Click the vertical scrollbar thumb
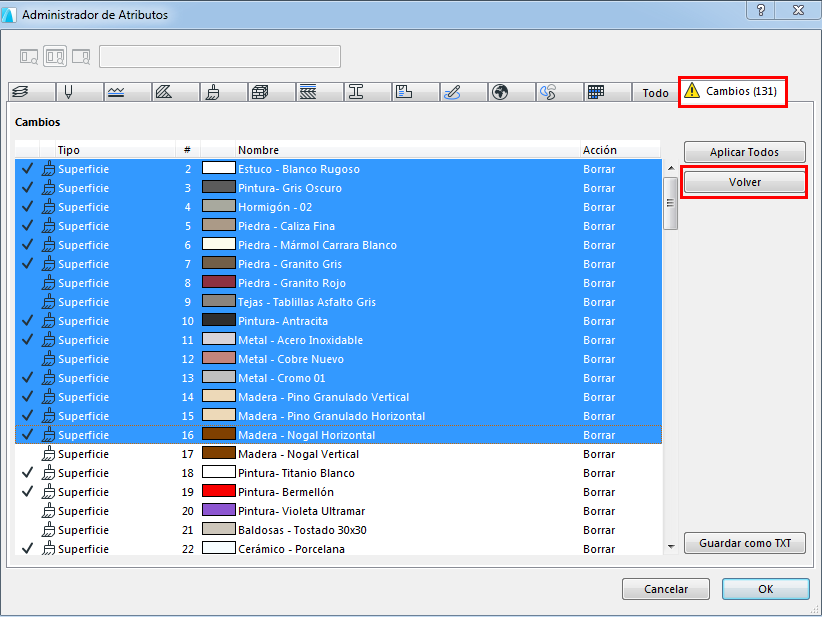 click(x=670, y=203)
